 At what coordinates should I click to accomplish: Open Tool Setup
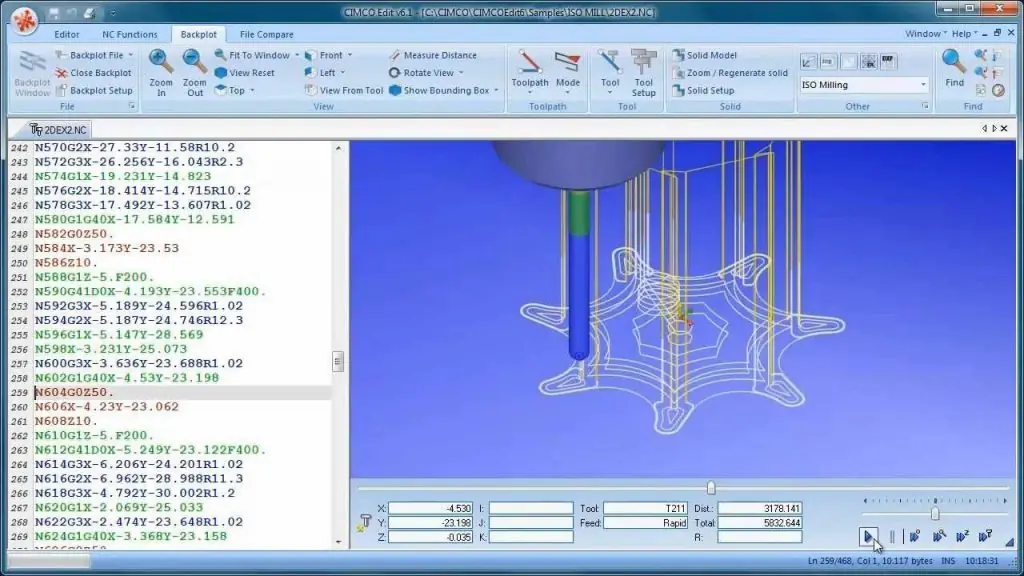click(643, 72)
